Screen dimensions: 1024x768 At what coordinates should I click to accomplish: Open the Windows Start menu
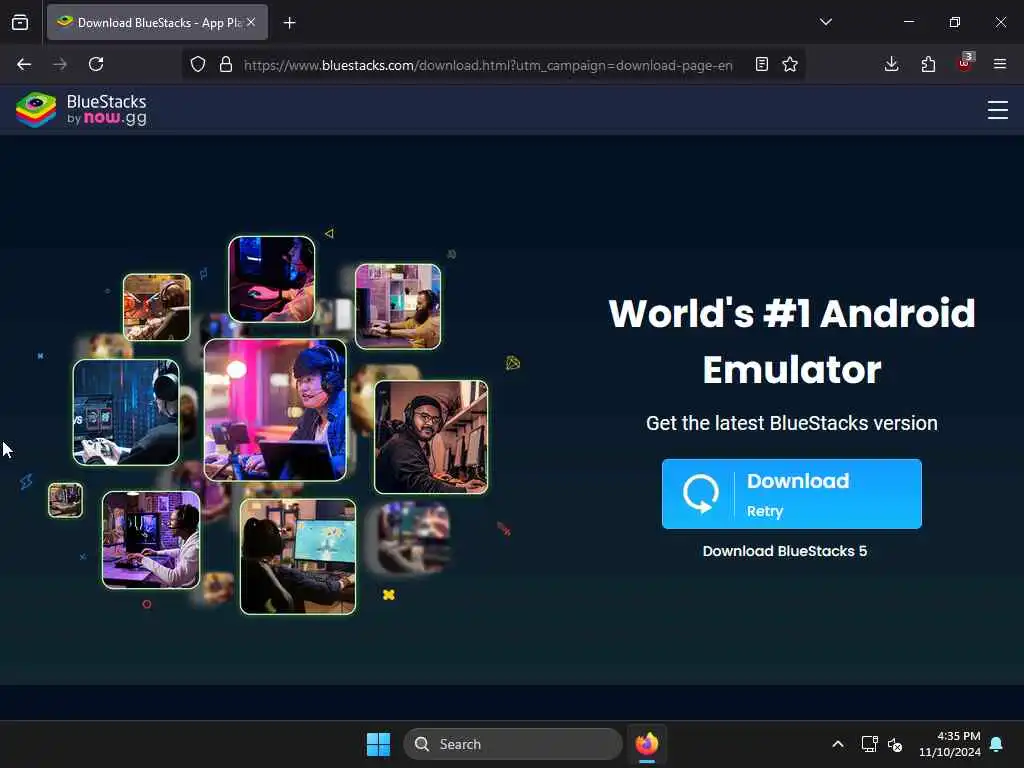378,744
